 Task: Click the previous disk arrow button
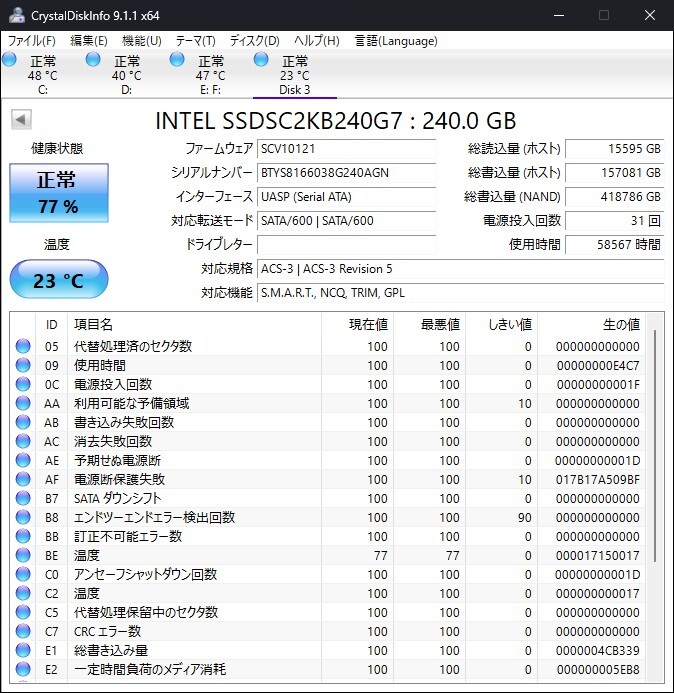tap(21, 121)
